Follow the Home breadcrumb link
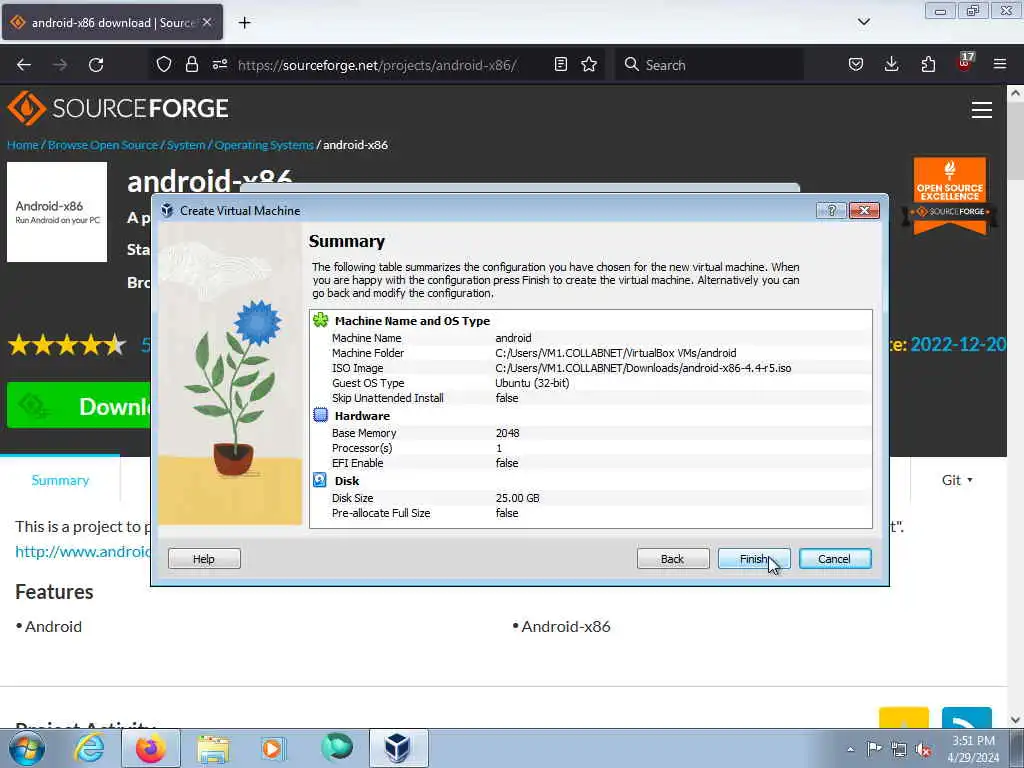The image size is (1024, 768). coord(23,145)
